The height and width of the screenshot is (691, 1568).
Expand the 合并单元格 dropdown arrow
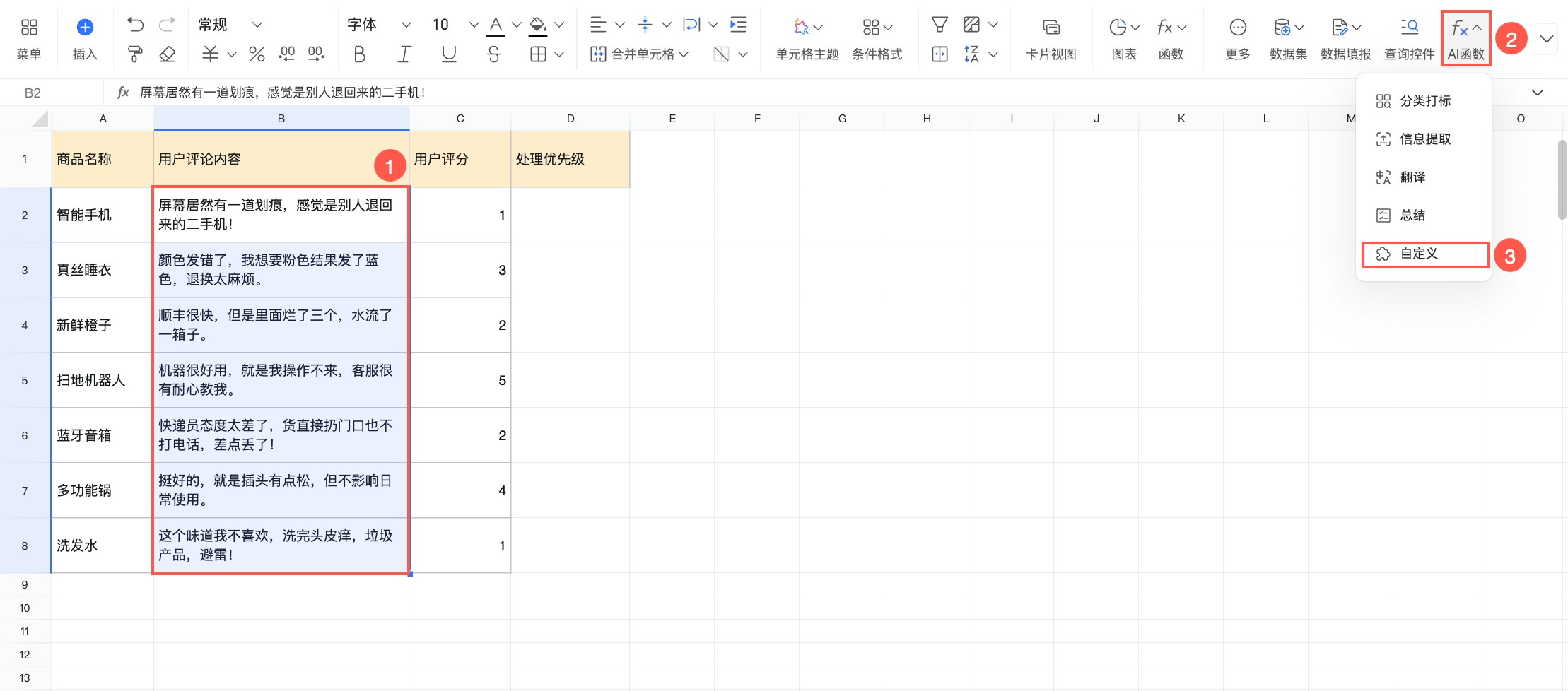[x=684, y=54]
